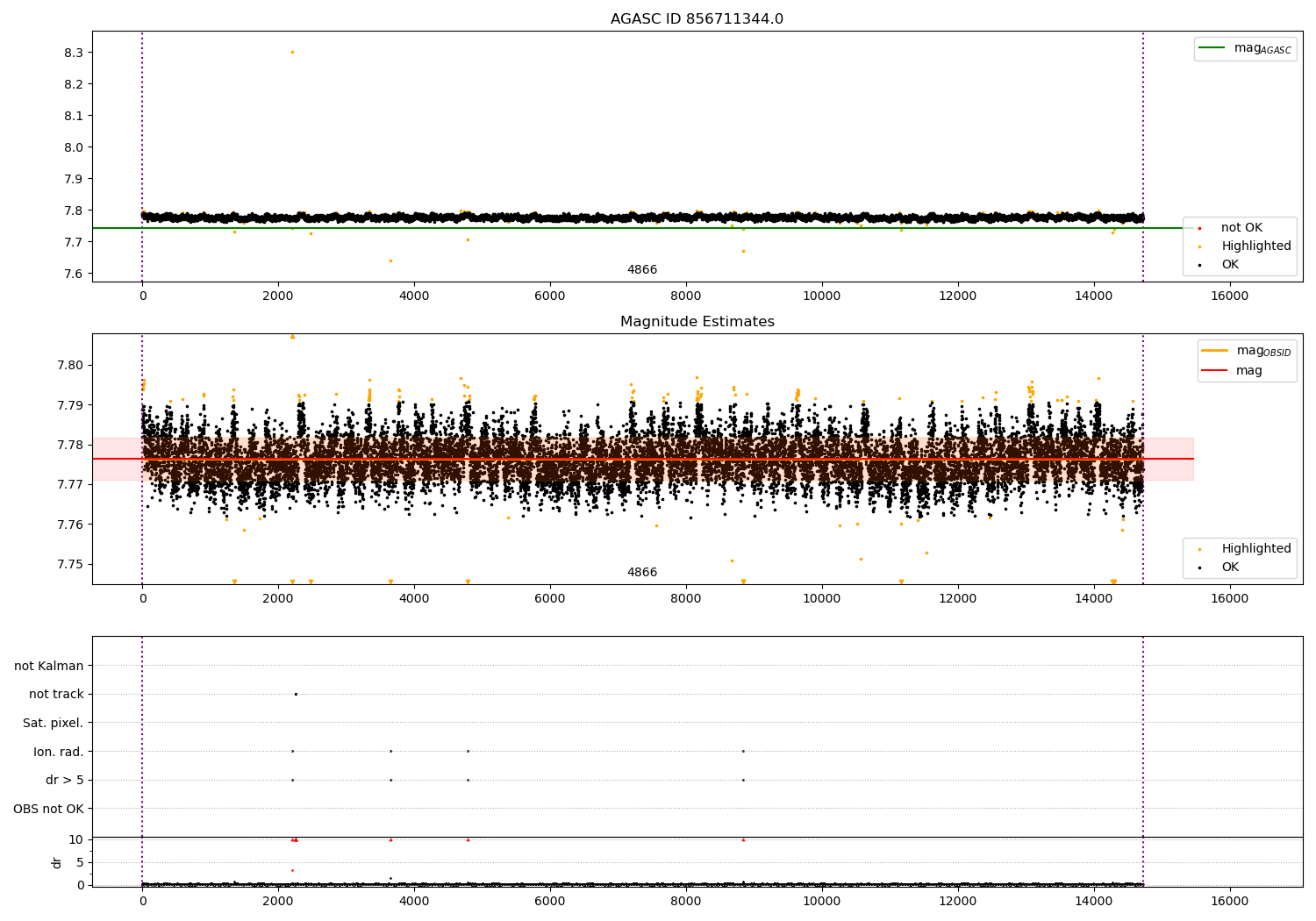Click the 7.75 y-axis tick label
Image resolution: width=1316 pixels, height=921 pixels.
coord(70,564)
